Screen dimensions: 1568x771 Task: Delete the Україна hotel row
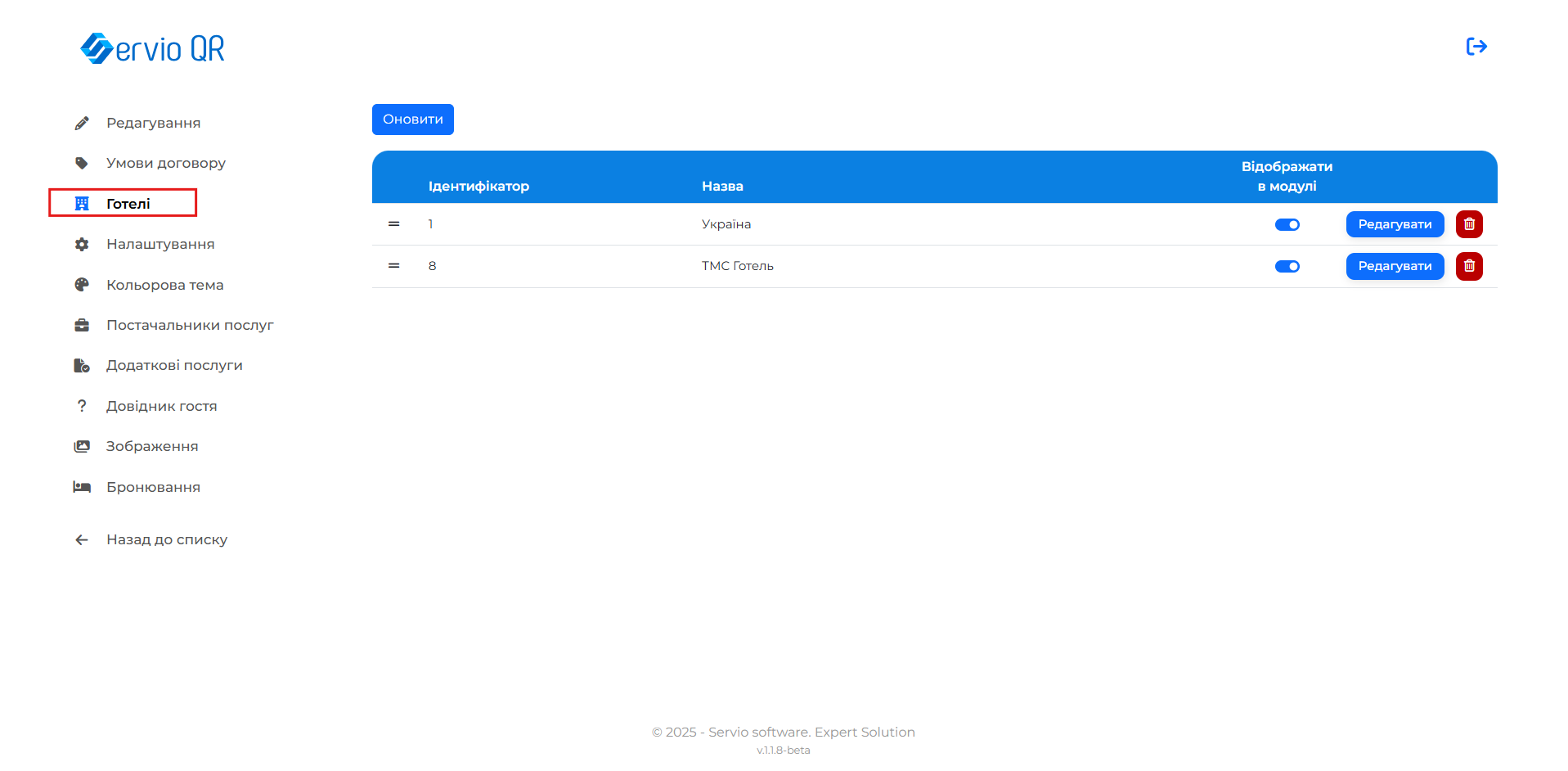pyautogui.click(x=1468, y=224)
